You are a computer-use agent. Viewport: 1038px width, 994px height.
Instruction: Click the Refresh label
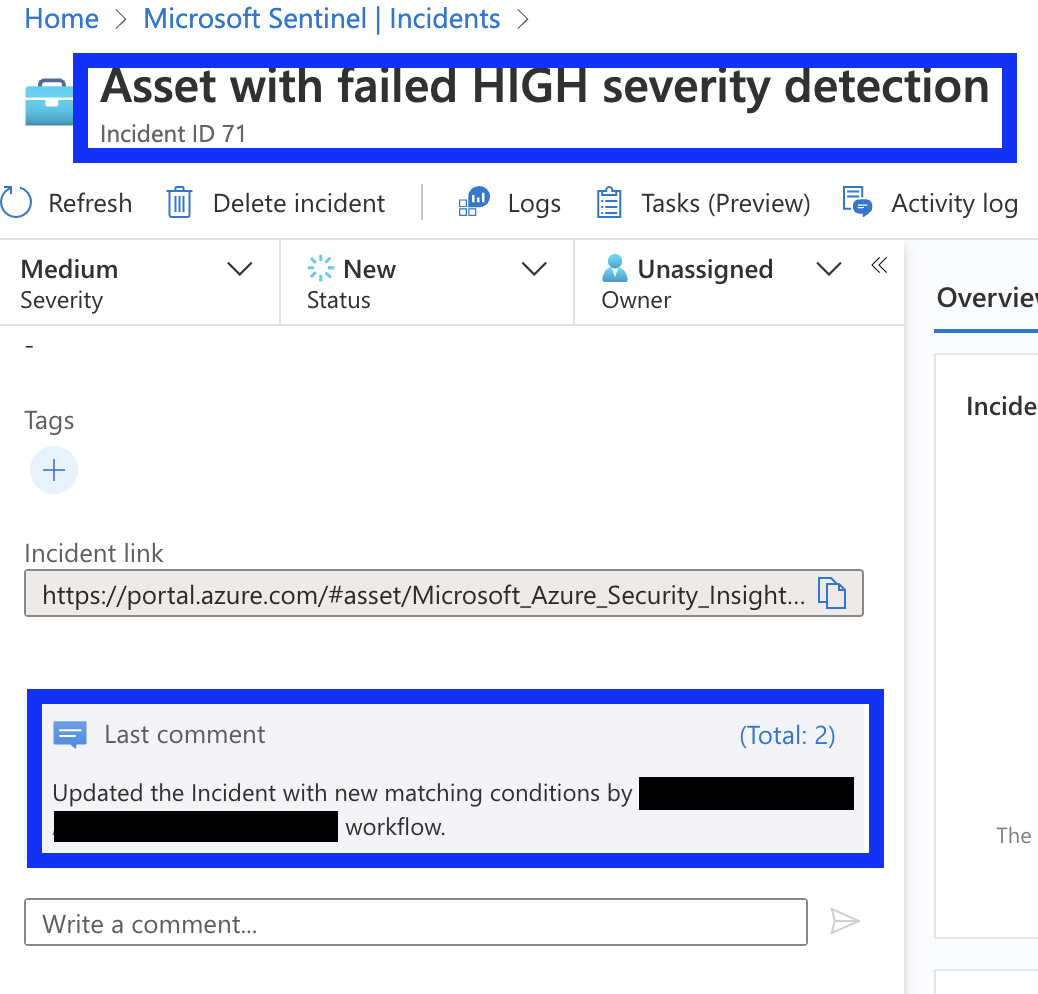(x=90, y=203)
